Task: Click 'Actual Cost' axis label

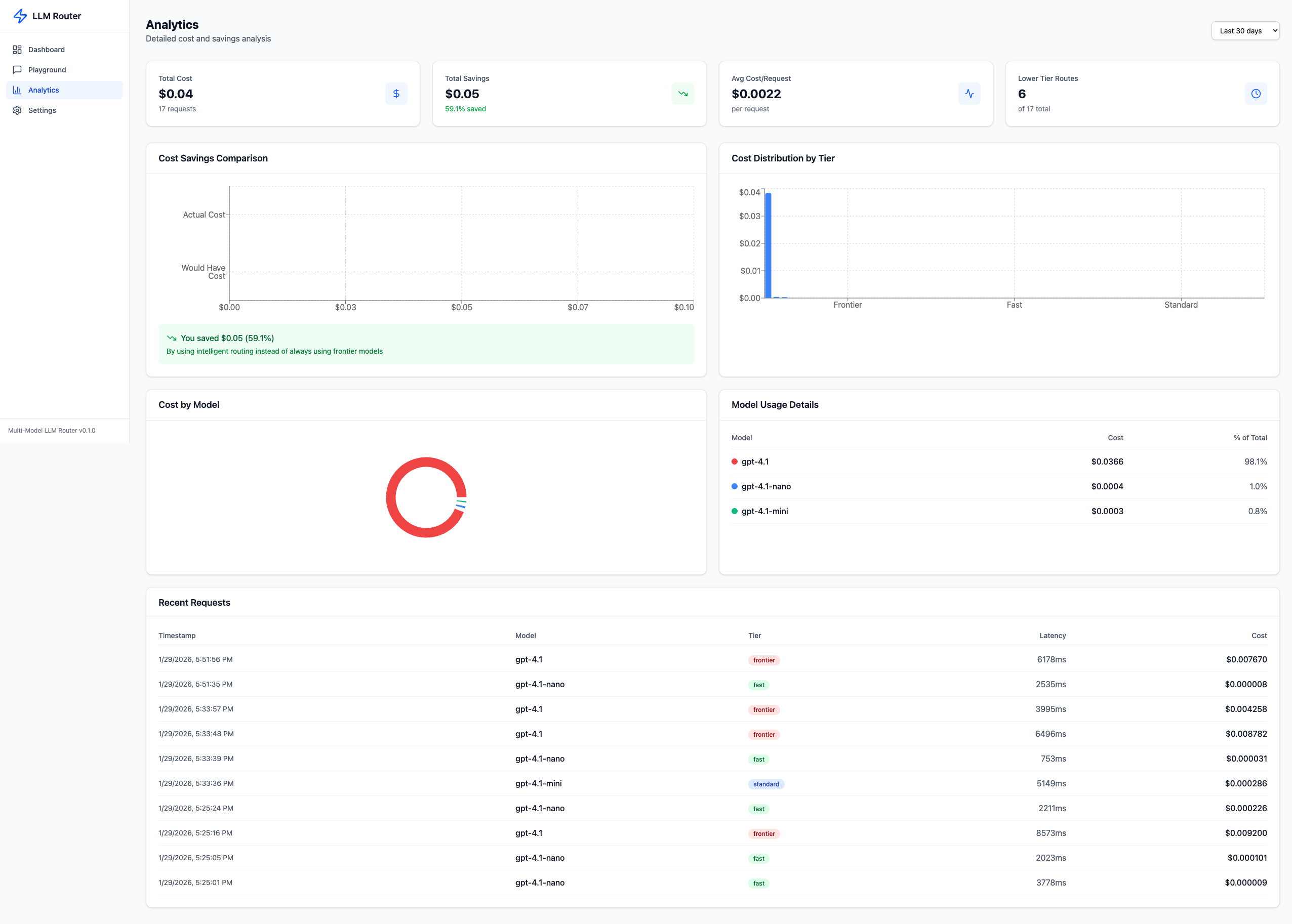Action: (204, 215)
